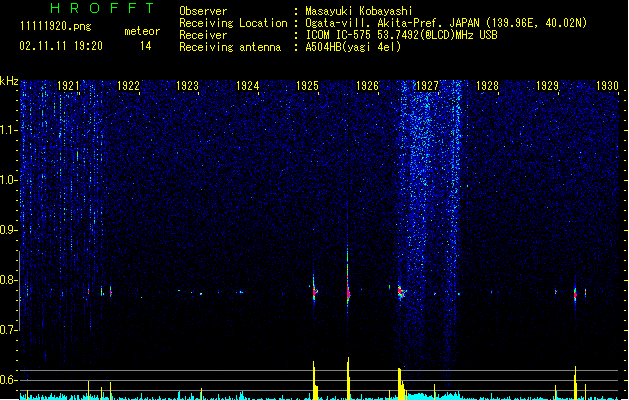Click the 1.0 kHz axis label
This screenshot has width=629, height=400.
click(x=8, y=180)
